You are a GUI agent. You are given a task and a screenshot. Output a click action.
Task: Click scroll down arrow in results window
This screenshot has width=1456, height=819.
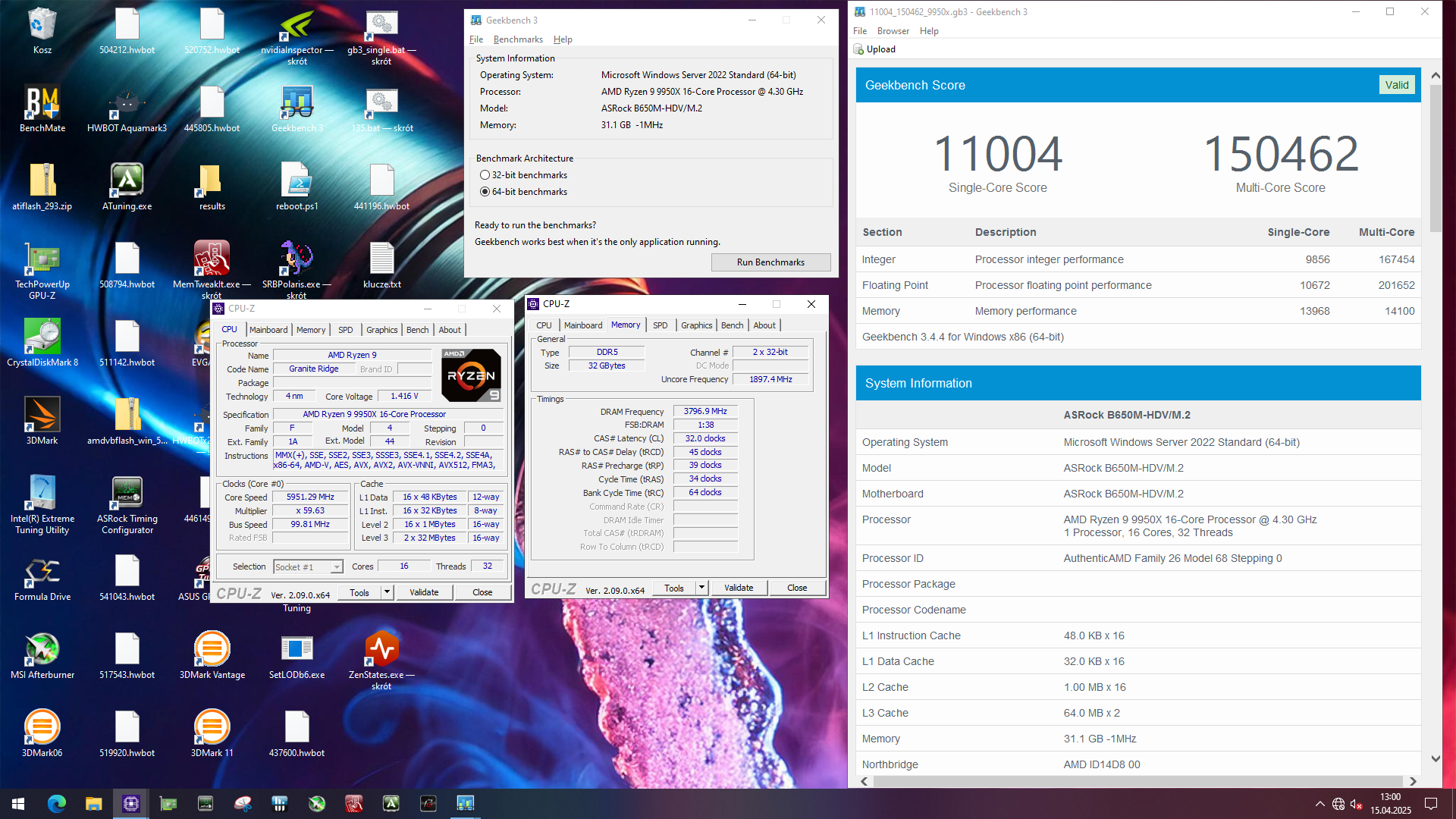click(1435, 758)
